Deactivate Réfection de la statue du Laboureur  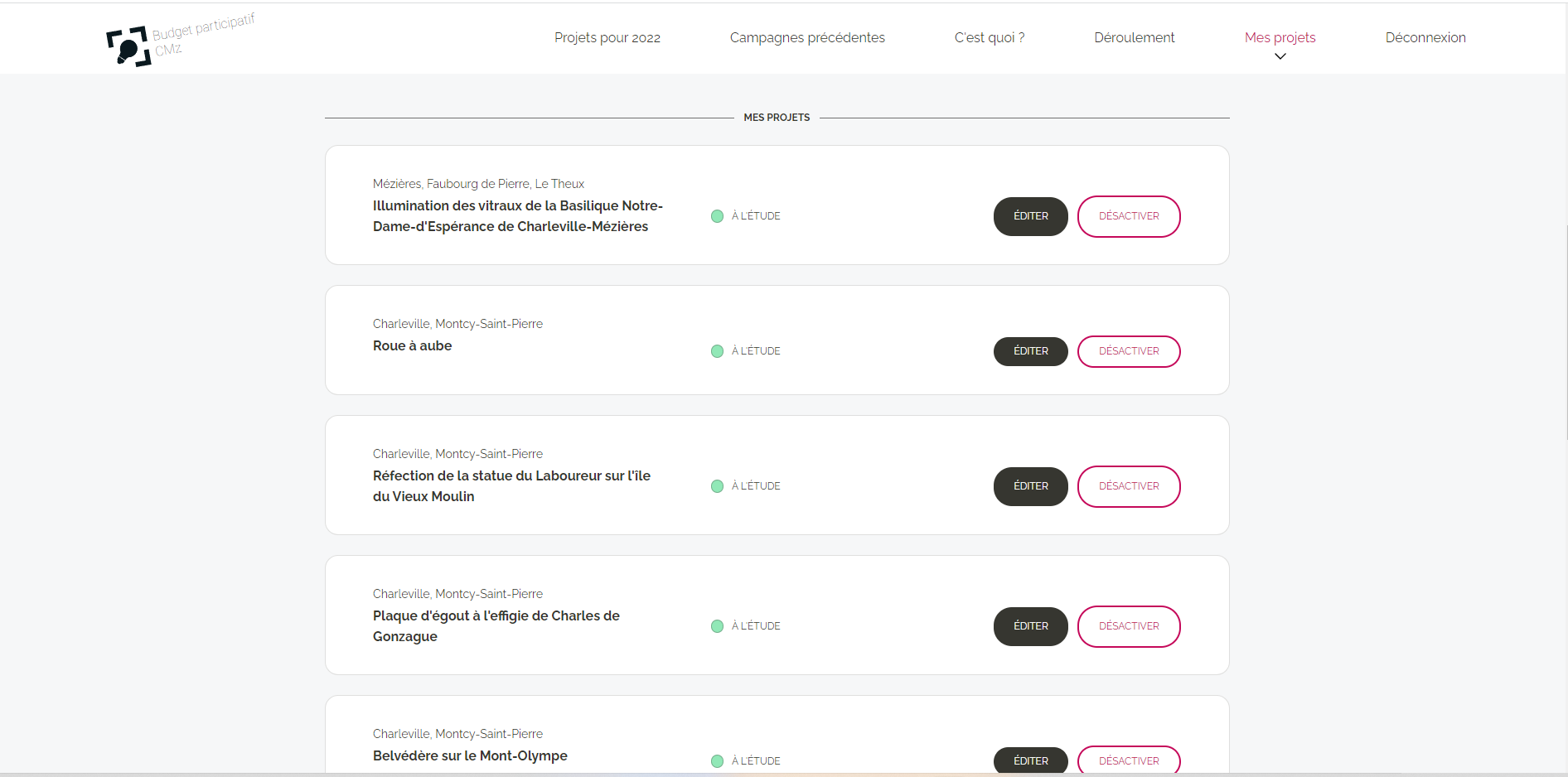click(1129, 486)
